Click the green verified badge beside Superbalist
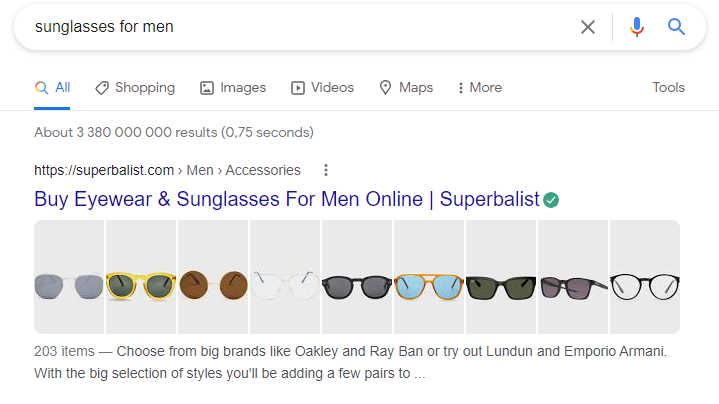Image resolution: width=719 pixels, height=404 pixels. 551,200
